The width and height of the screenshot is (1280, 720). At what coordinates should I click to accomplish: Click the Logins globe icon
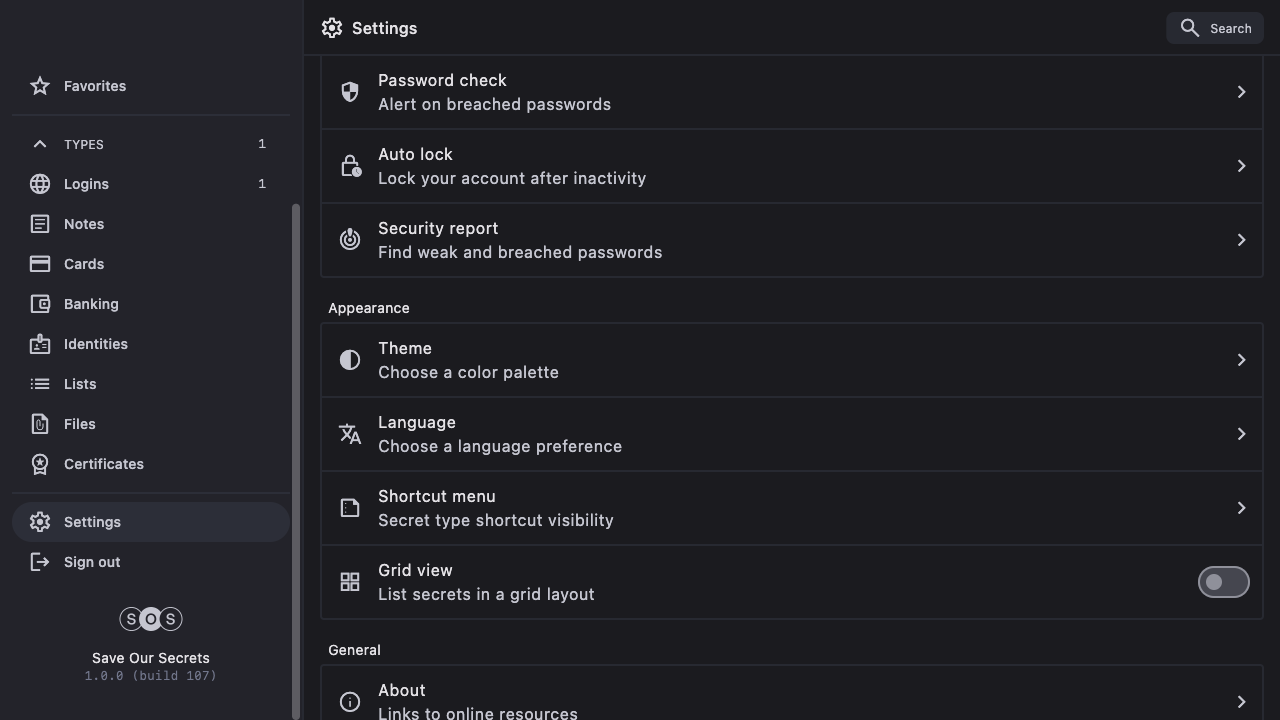click(40, 184)
